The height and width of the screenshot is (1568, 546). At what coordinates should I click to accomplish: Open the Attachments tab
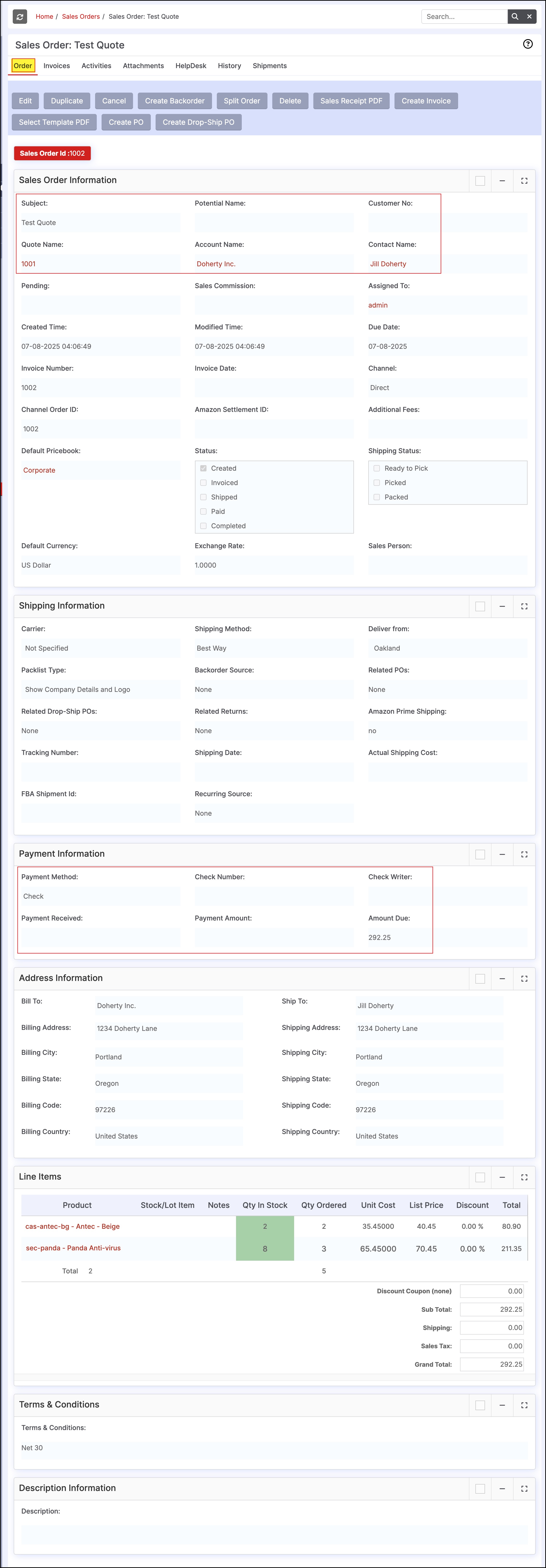click(x=143, y=66)
